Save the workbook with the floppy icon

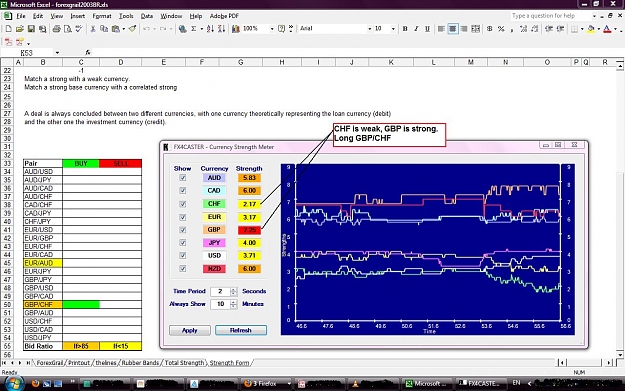(x=31, y=29)
